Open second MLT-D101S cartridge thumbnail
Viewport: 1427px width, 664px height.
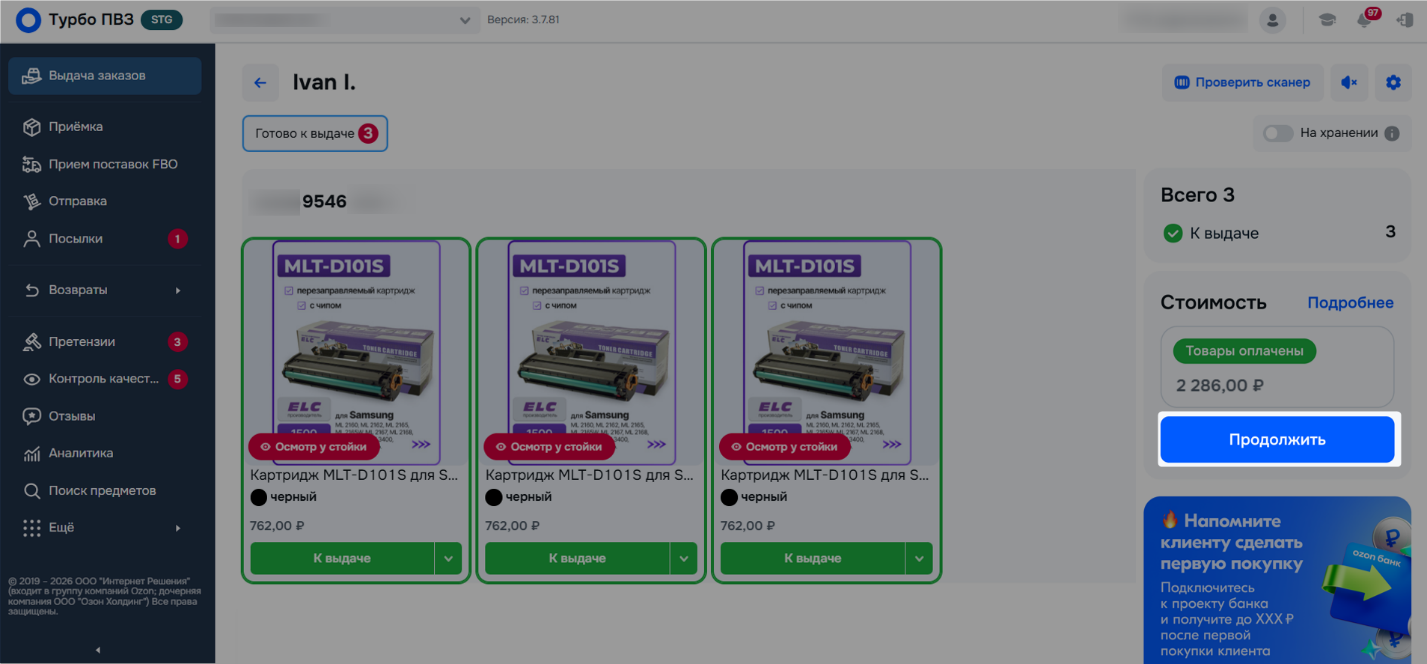point(592,352)
